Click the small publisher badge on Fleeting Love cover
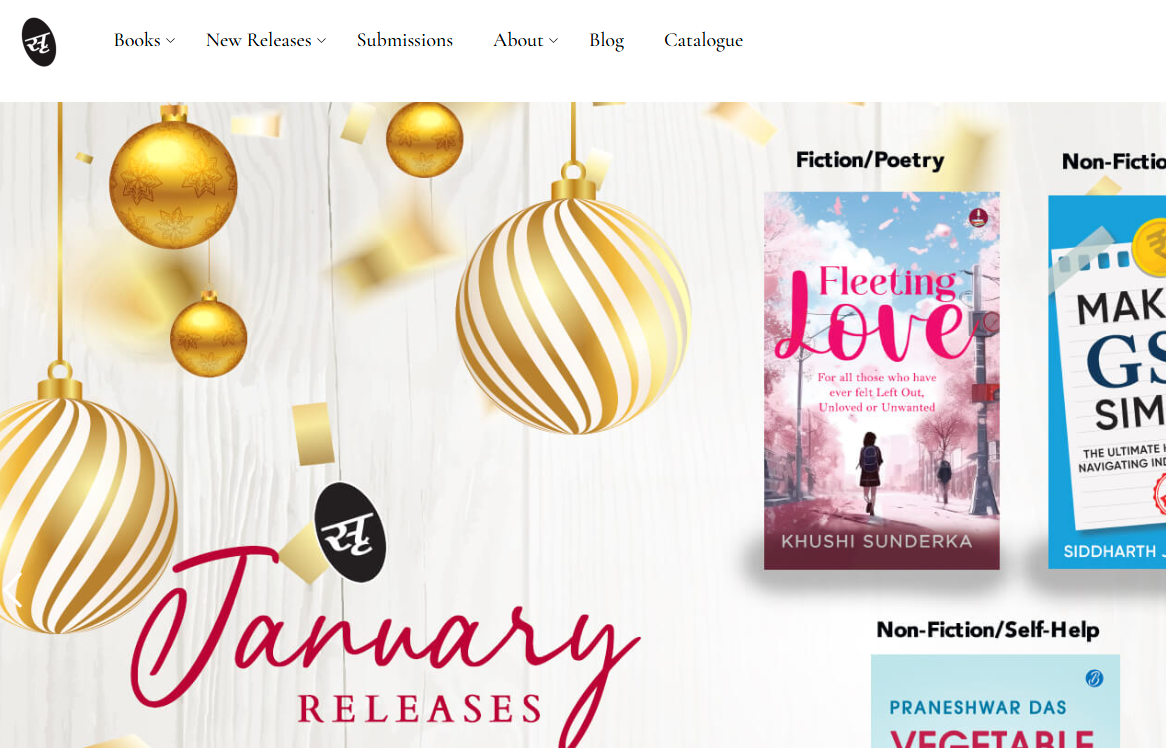Screen dimensions: 1166x748 tap(978, 218)
